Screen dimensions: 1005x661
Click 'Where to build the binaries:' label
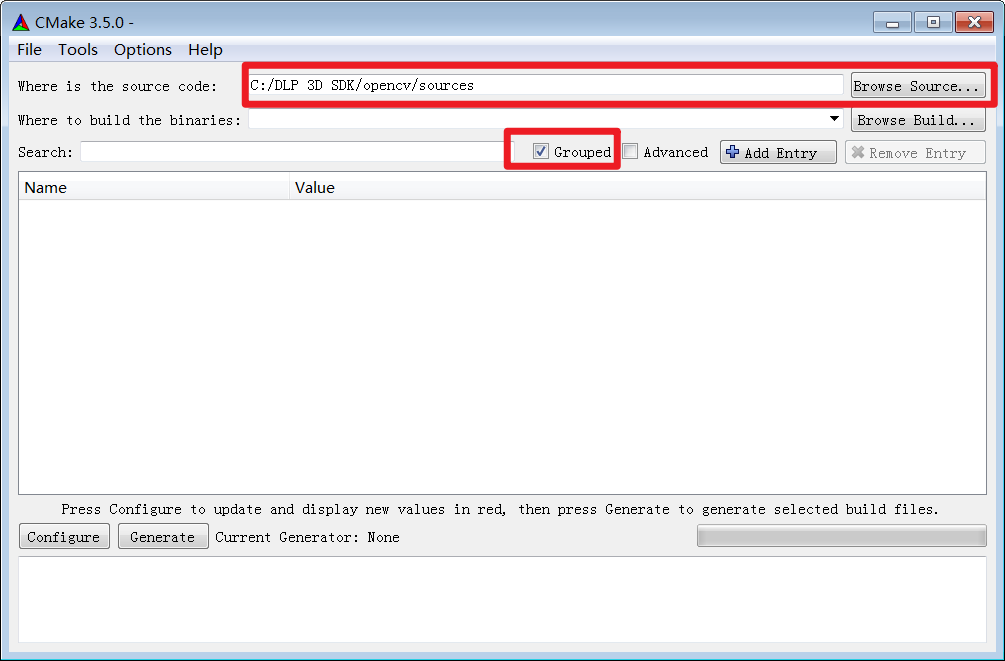coord(129,121)
